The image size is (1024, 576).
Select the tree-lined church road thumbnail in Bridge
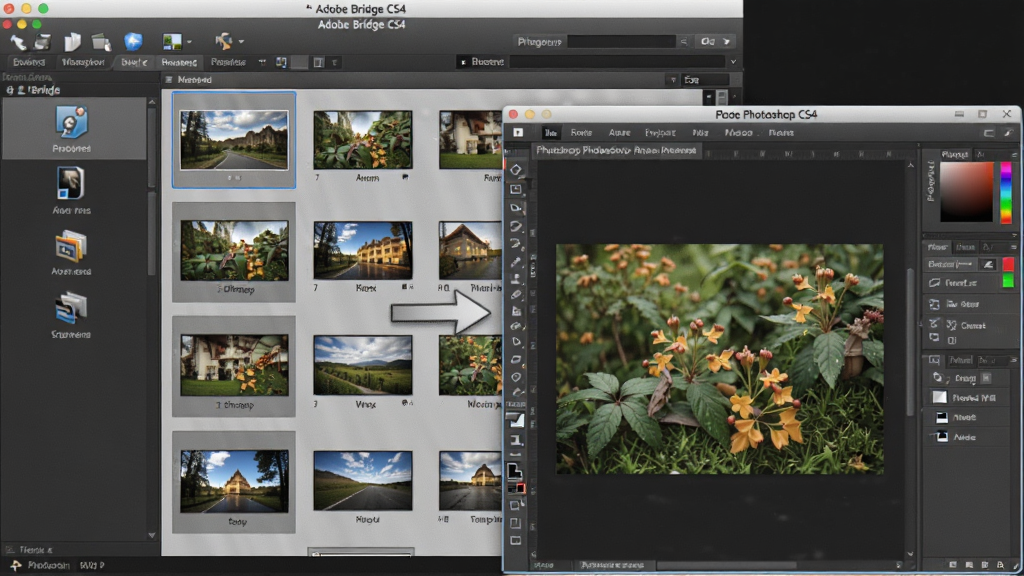tap(234, 481)
